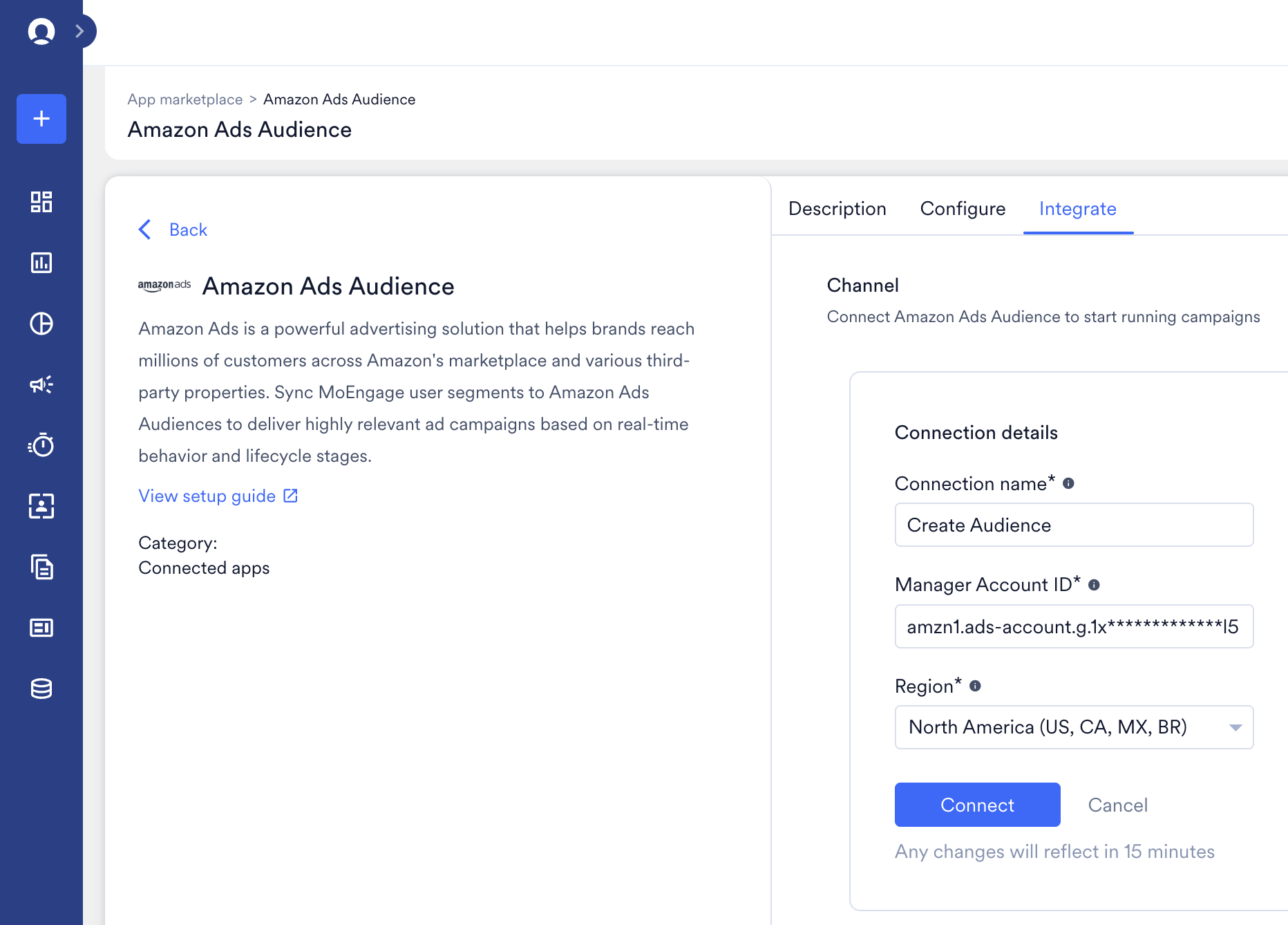The height and width of the screenshot is (925, 1288).
Task: Open the megaphone campaigns icon
Action: tap(41, 384)
